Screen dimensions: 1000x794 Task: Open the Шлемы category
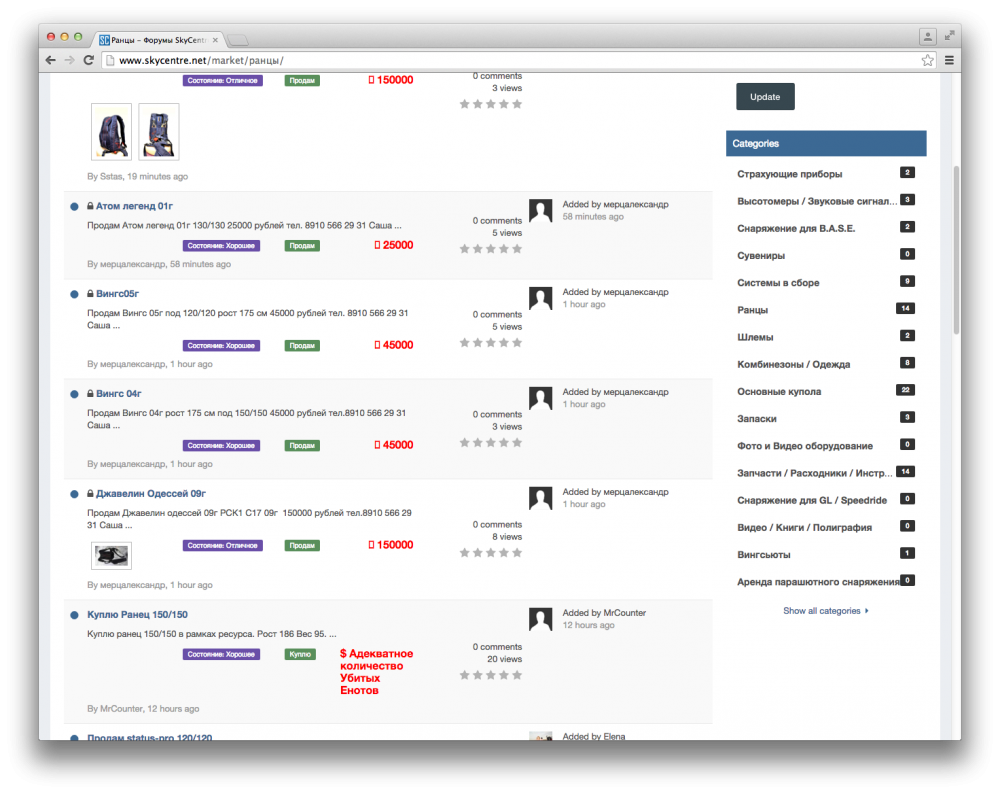click(x=755, y=337)
